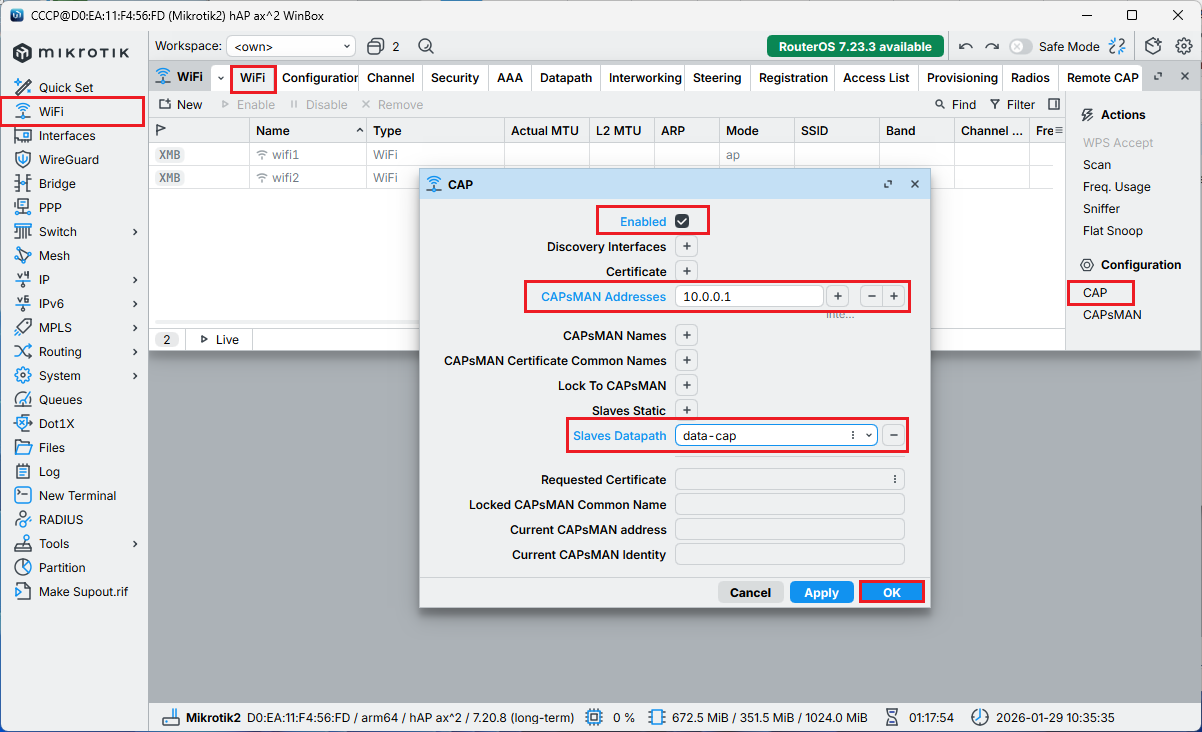Screen dimensions: 1202x732
Task: Remove the Slaves Datapath value with minus
Action: click(893, 435)
